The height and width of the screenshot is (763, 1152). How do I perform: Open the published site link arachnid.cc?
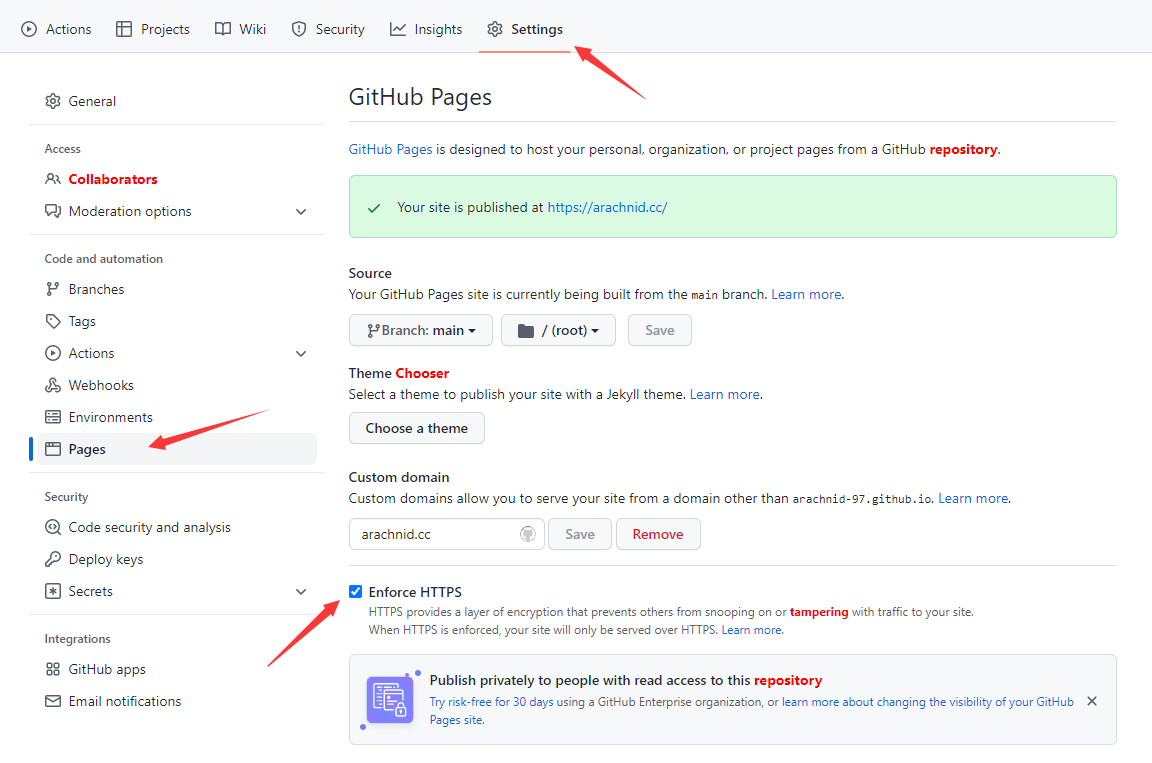pyautogui.click(x=607, y=207)
